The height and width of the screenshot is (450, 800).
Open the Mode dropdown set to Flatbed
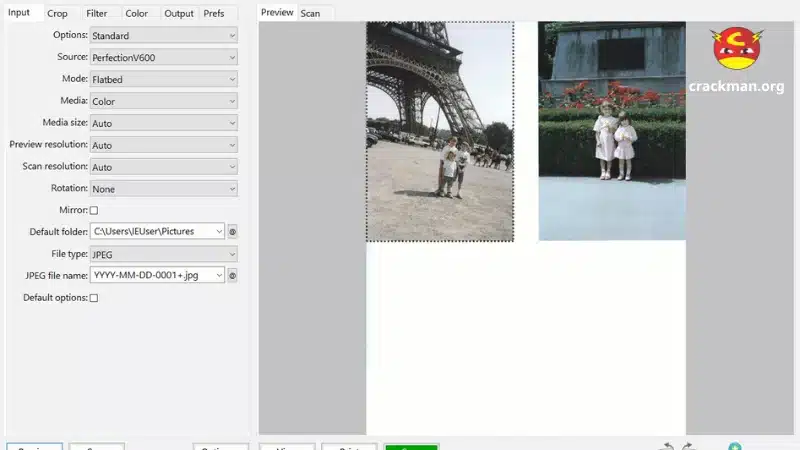coord(163,80)
